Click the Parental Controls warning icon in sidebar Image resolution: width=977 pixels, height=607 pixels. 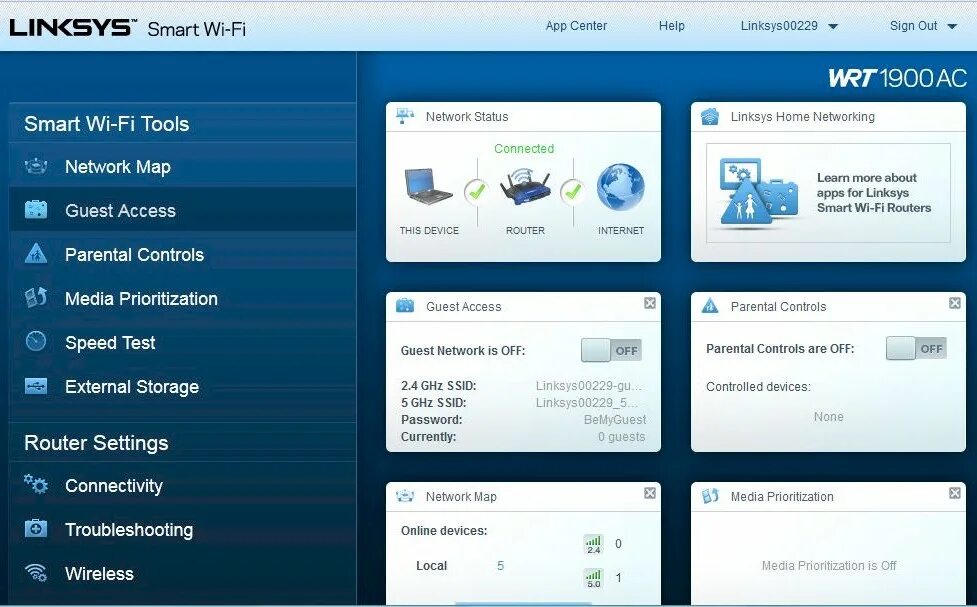tap(36, 253)
